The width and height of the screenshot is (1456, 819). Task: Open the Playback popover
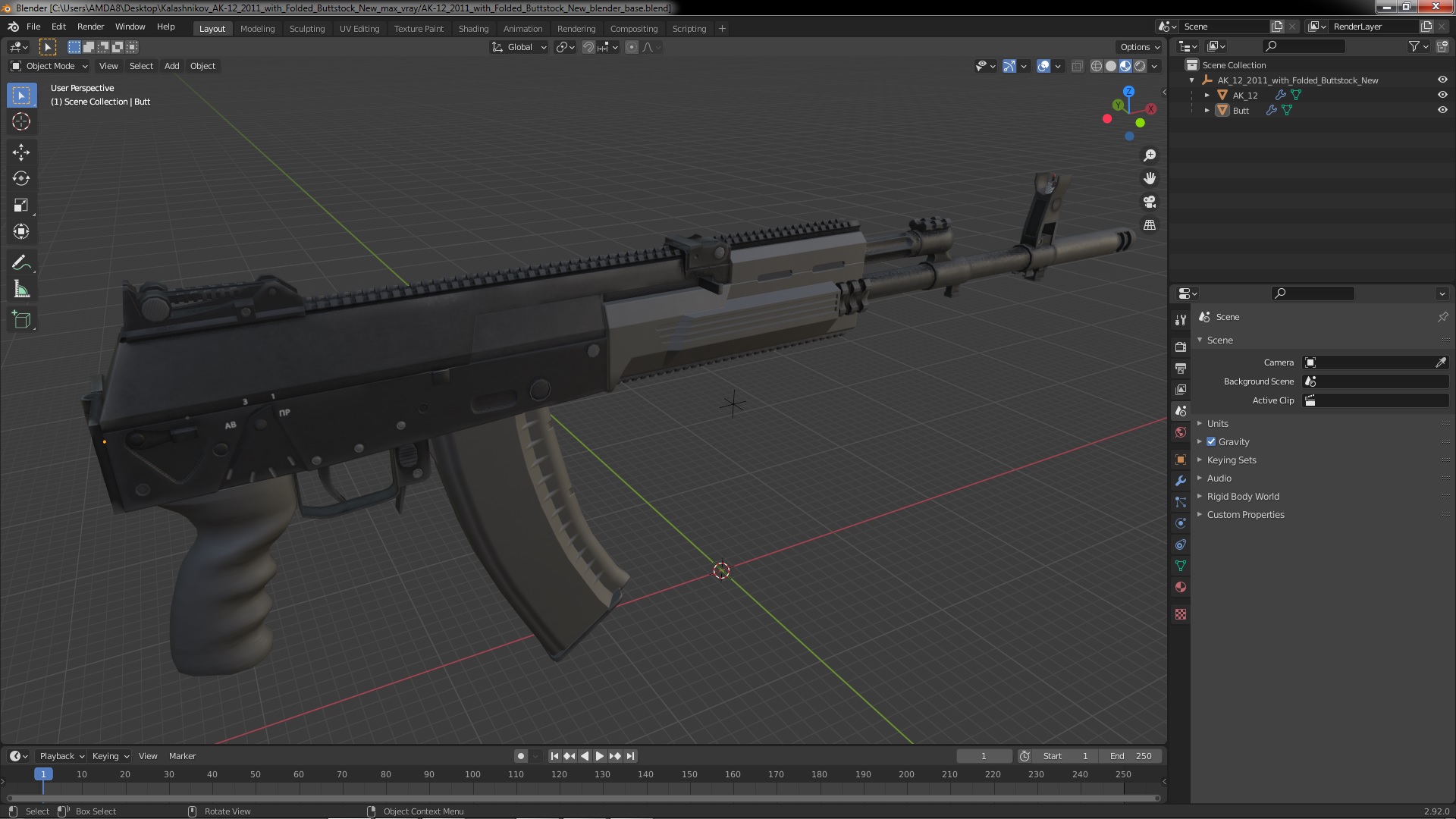61,756
